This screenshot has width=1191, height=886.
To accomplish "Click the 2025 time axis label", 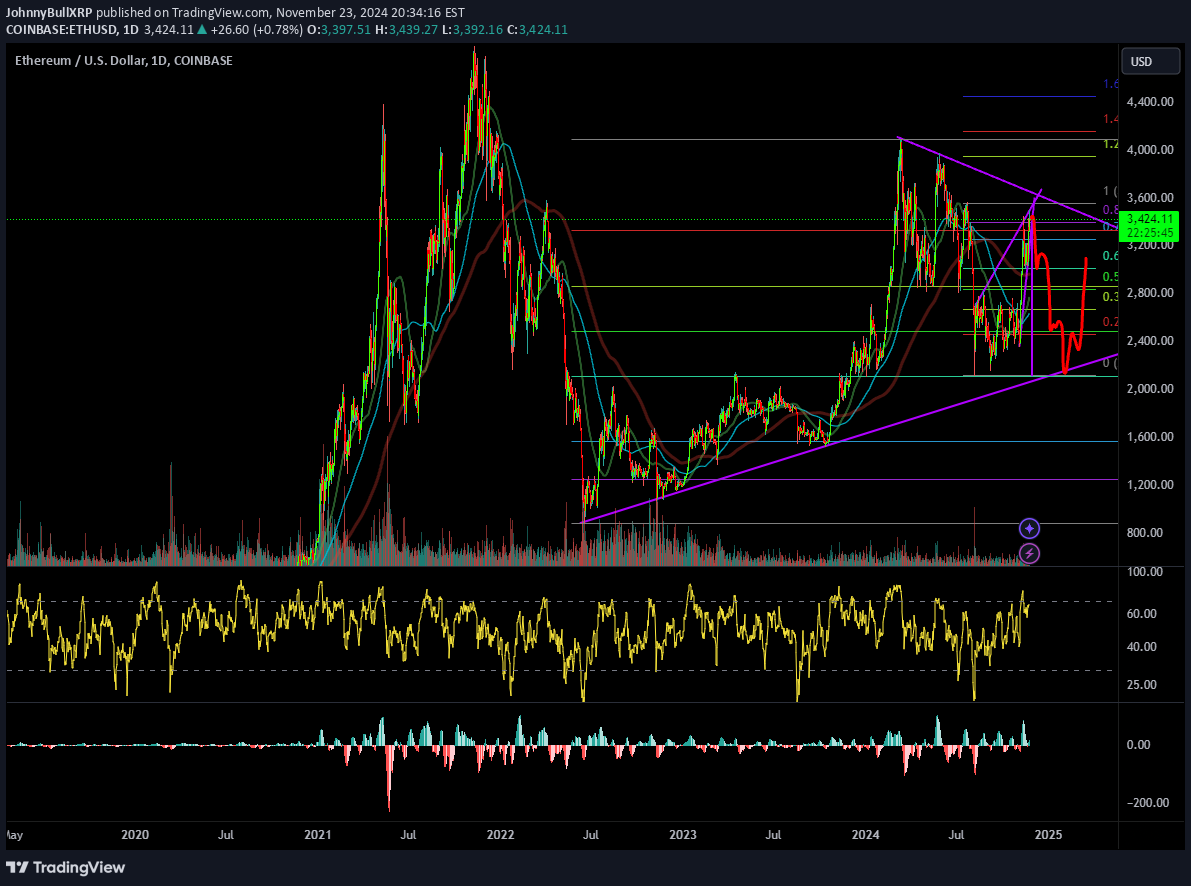I will [x=1049, y=834].
